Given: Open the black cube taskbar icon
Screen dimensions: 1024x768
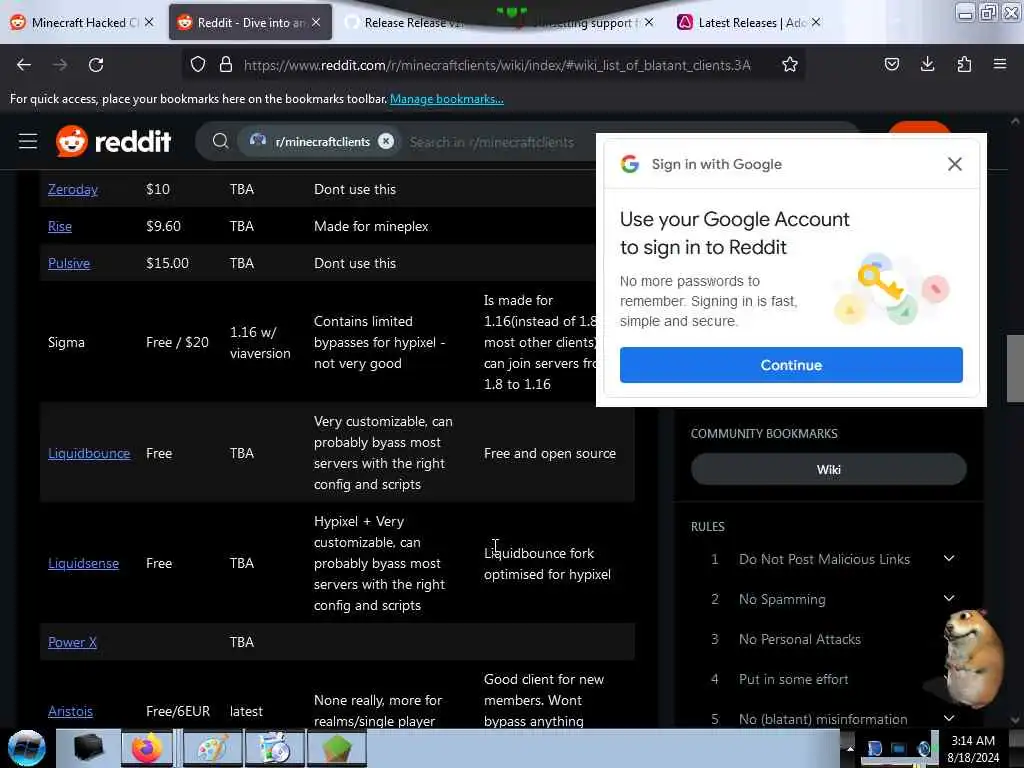Looking at the screenshot, I should 88,748.
